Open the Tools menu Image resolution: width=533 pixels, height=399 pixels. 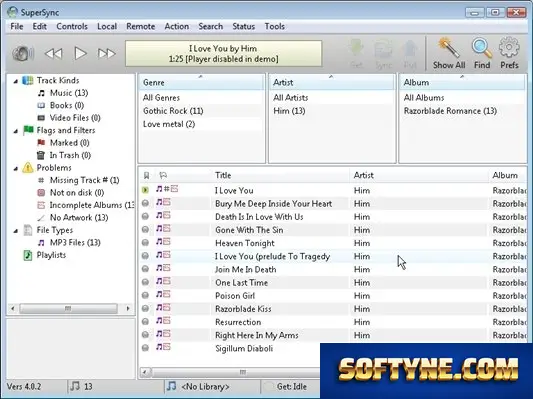tap(275, 27)
